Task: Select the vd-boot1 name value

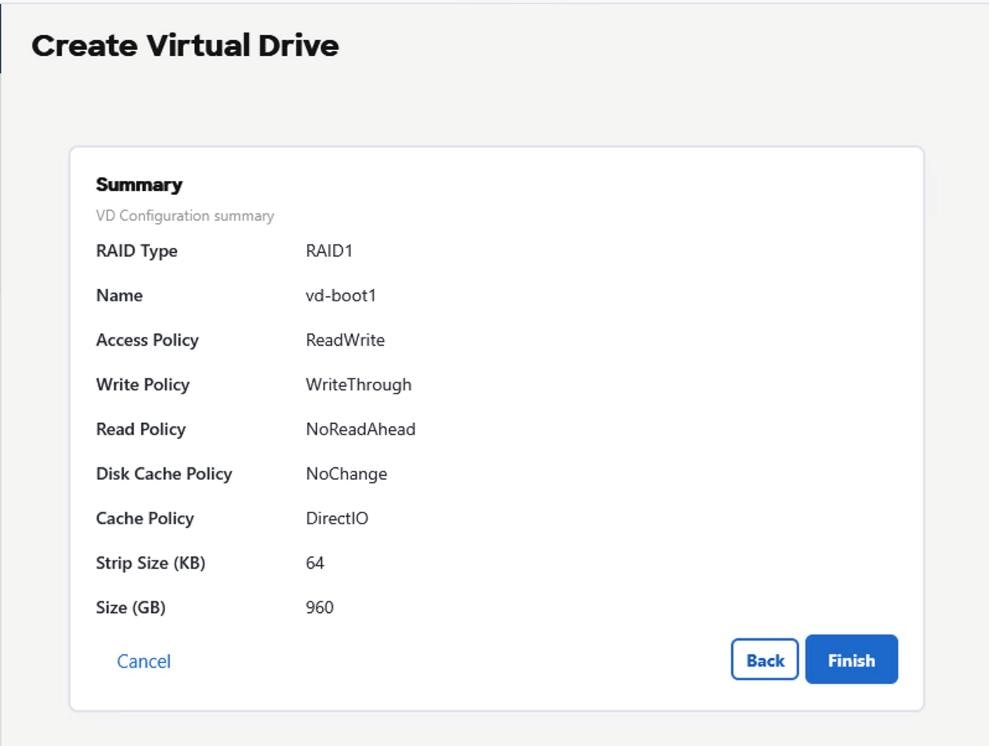Action: (x=341, y=295)
